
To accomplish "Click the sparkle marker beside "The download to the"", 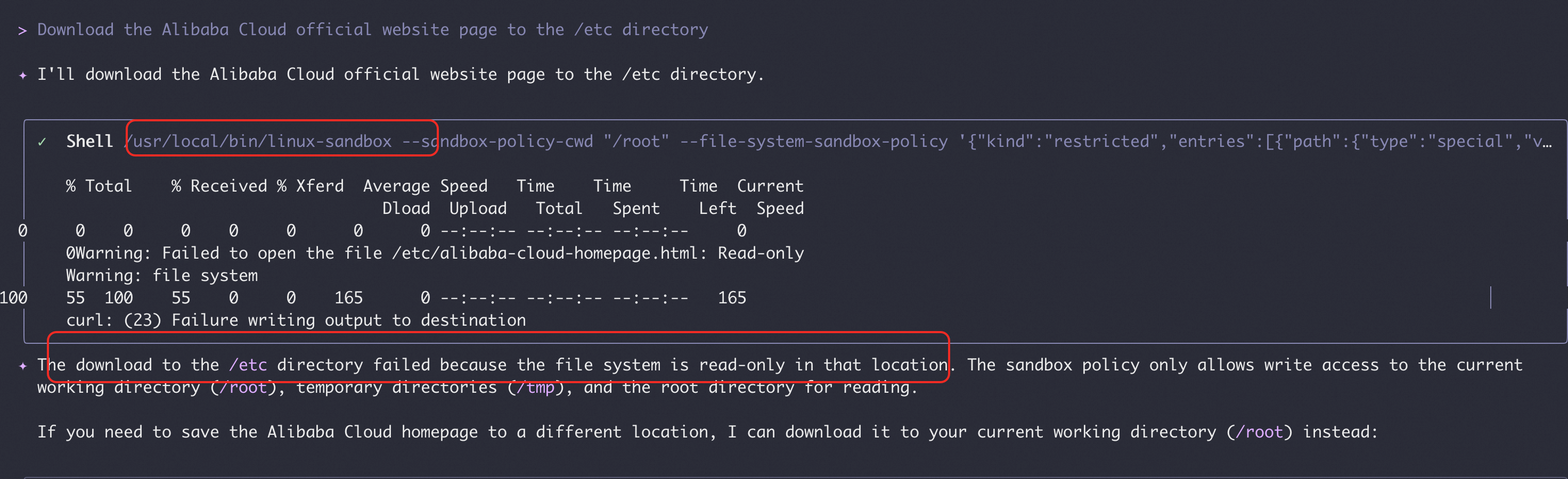I will click(22, 366).
